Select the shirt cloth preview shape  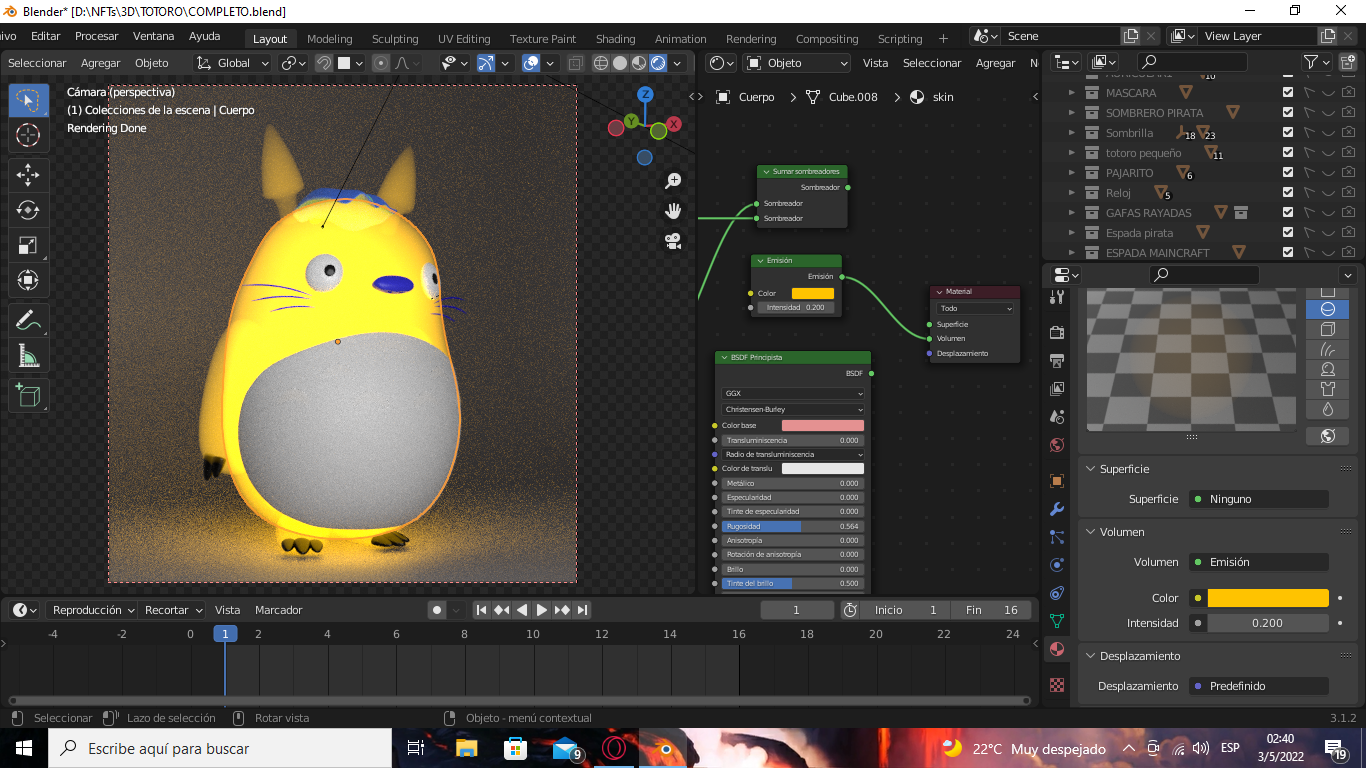1328,389
